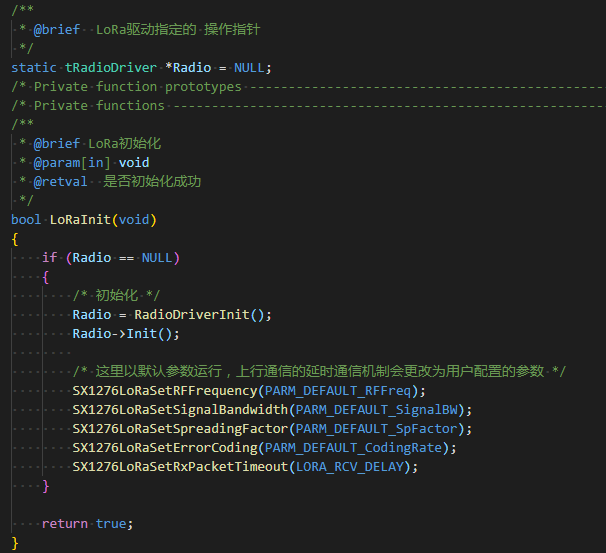Click the @param[in] doc tag
Screen dimensions: 606x553
pyautogui.click(x=72, y=163)
